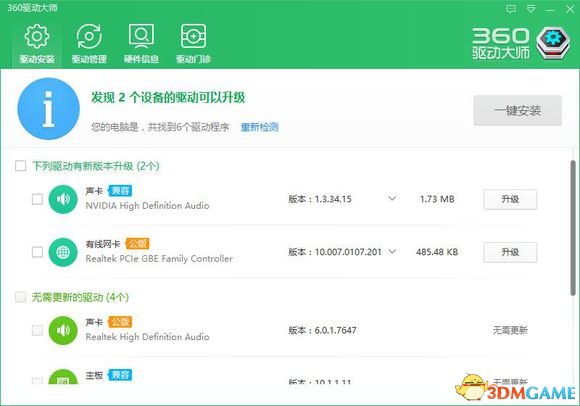Click the wired network card globe icon
This screenshot has width=580, height=406.
click(63, 252)
